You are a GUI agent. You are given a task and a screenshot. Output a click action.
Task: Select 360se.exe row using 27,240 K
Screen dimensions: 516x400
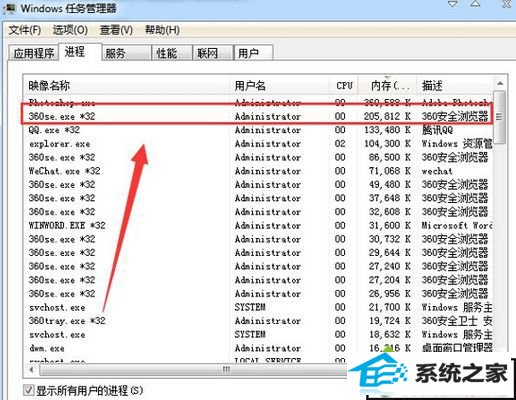tap(257, 266)
